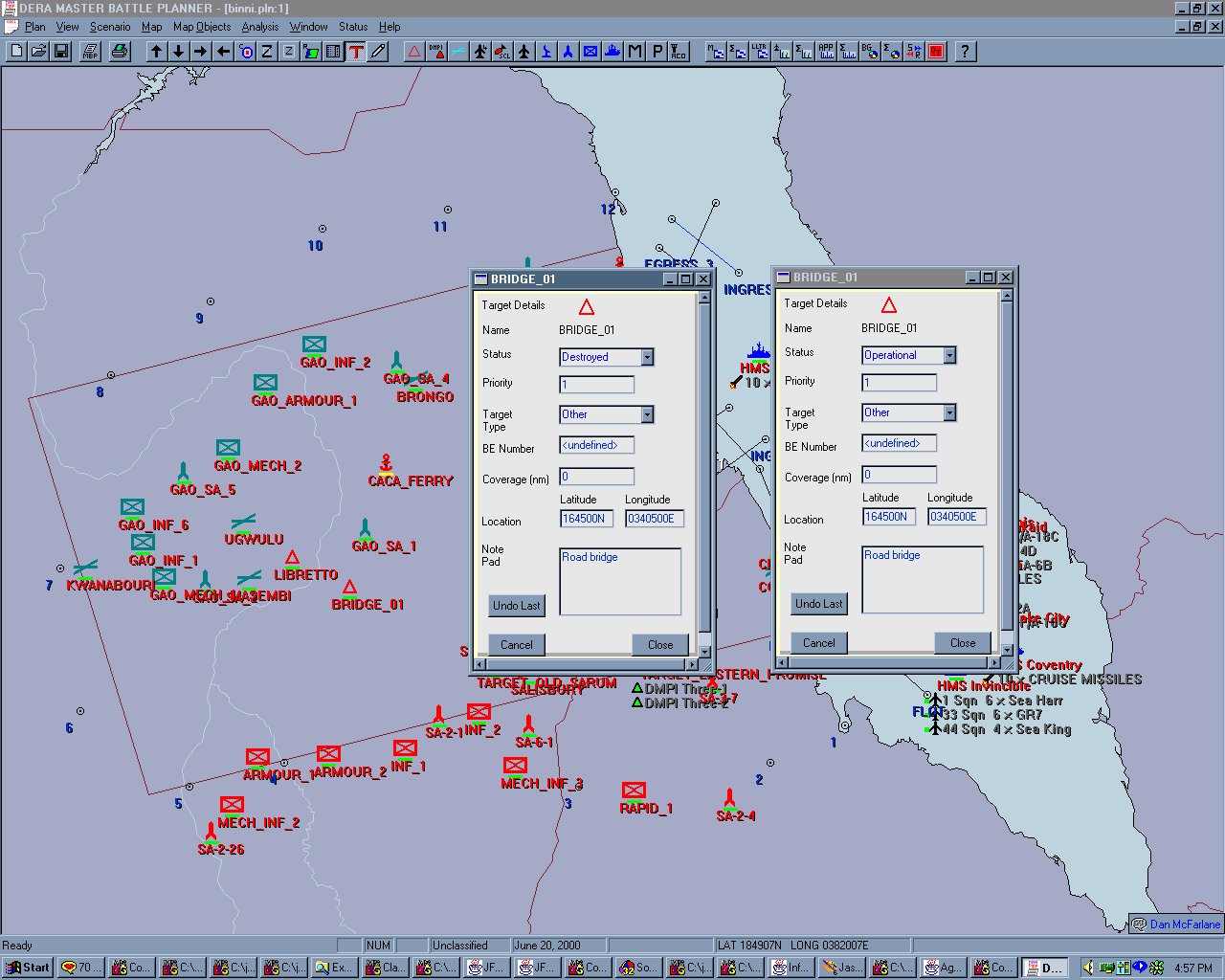Open the Scenario menu
1225x980 pixels.
pos(110,27)
